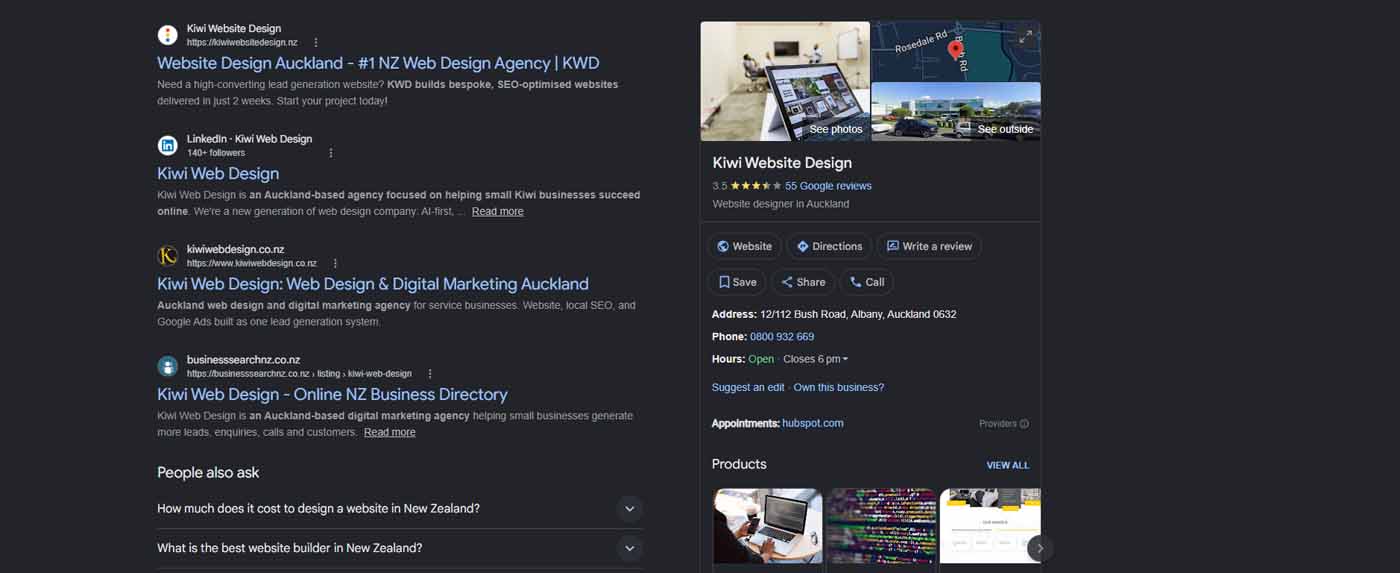Click Website designer in Auckland text
This screenshot has width=1400, height=573.
(x=781, y=204)
